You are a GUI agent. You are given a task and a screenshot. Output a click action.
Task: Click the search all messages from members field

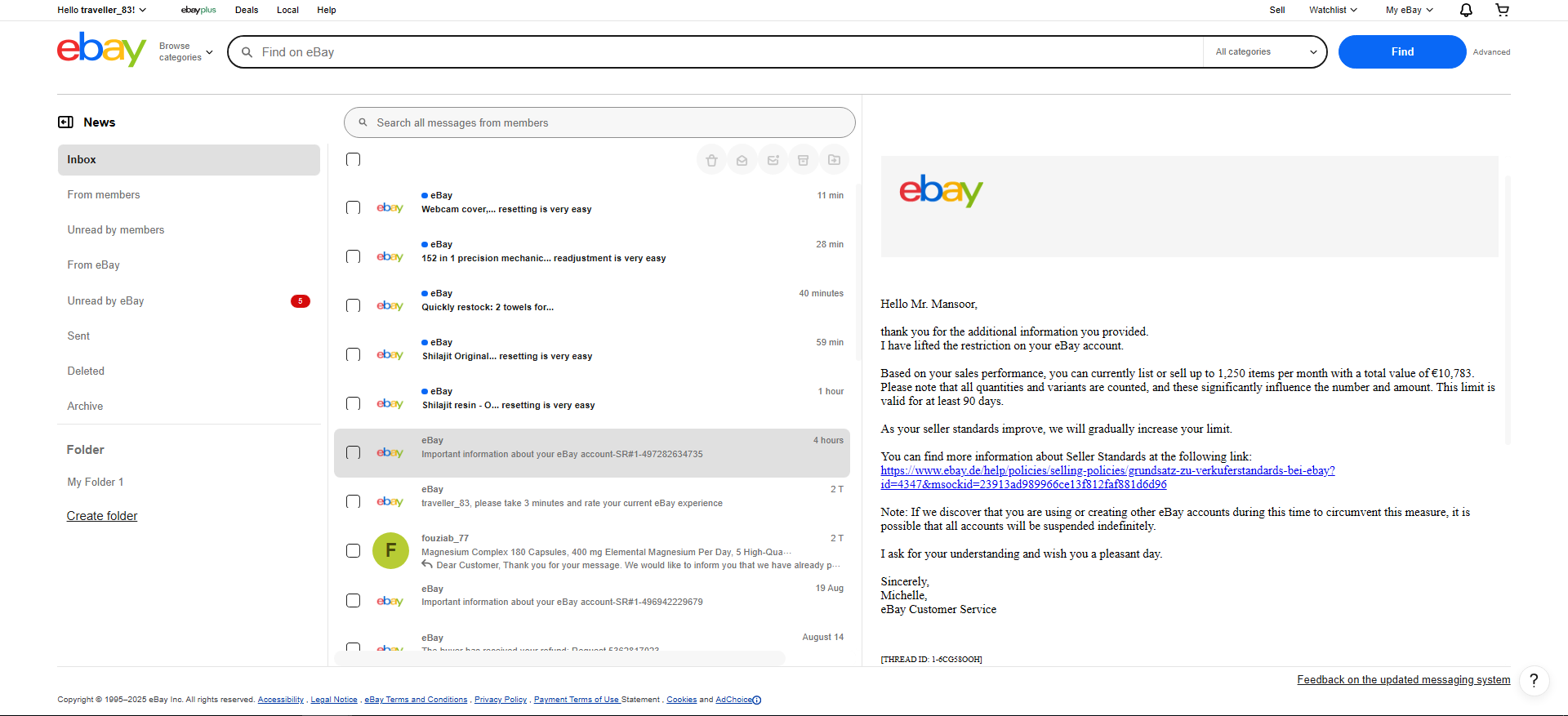click(x=599, y=123)
